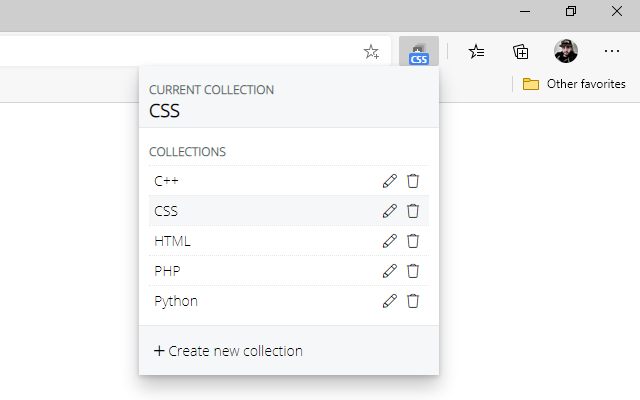Click the pencil icon for Python

390,301
